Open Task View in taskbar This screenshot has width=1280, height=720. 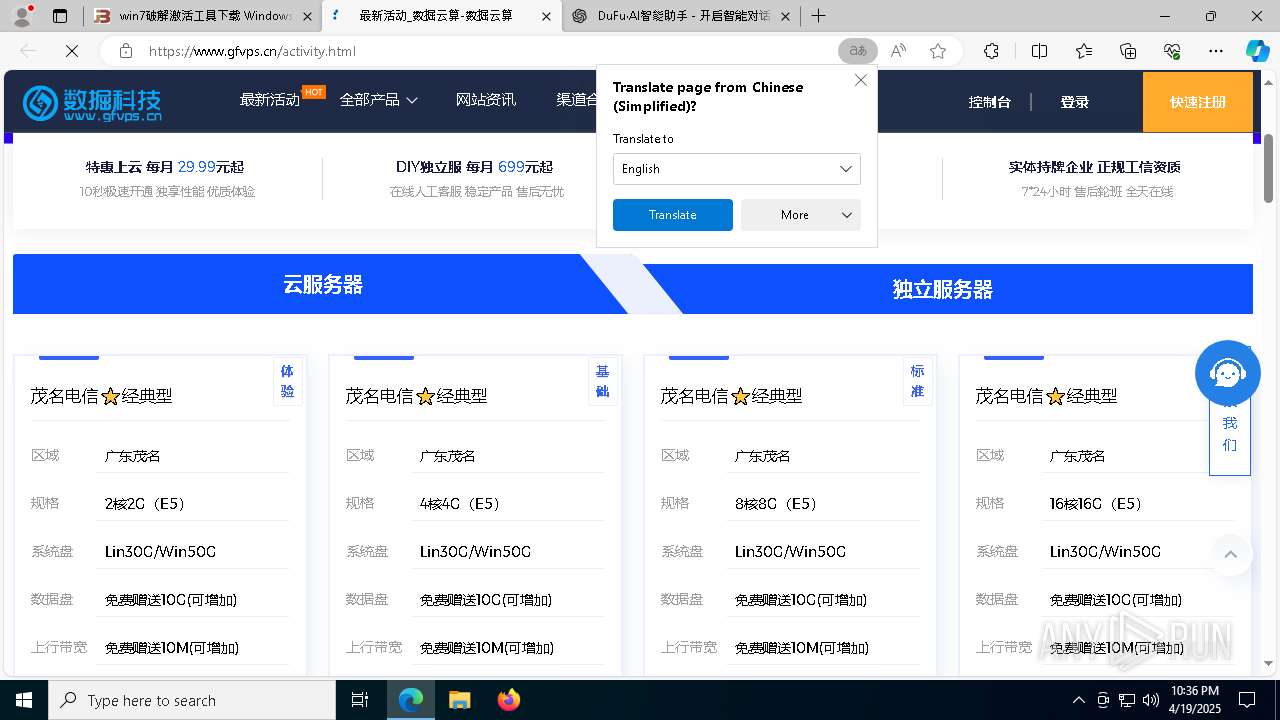tap(360, 700)
